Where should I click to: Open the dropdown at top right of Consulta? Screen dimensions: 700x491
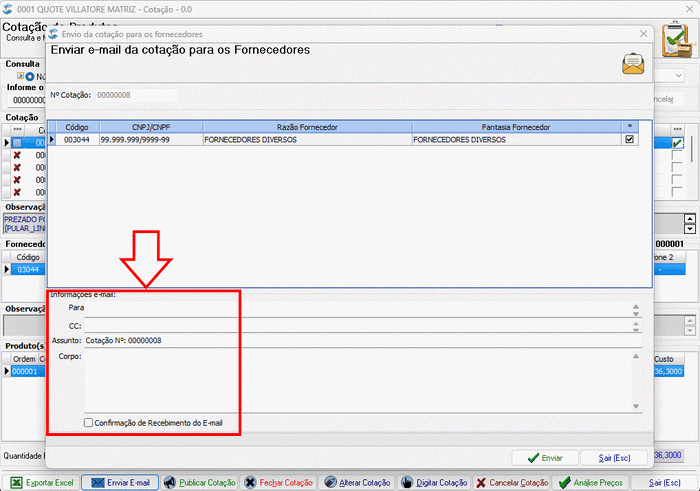click(x=679, y=75)
